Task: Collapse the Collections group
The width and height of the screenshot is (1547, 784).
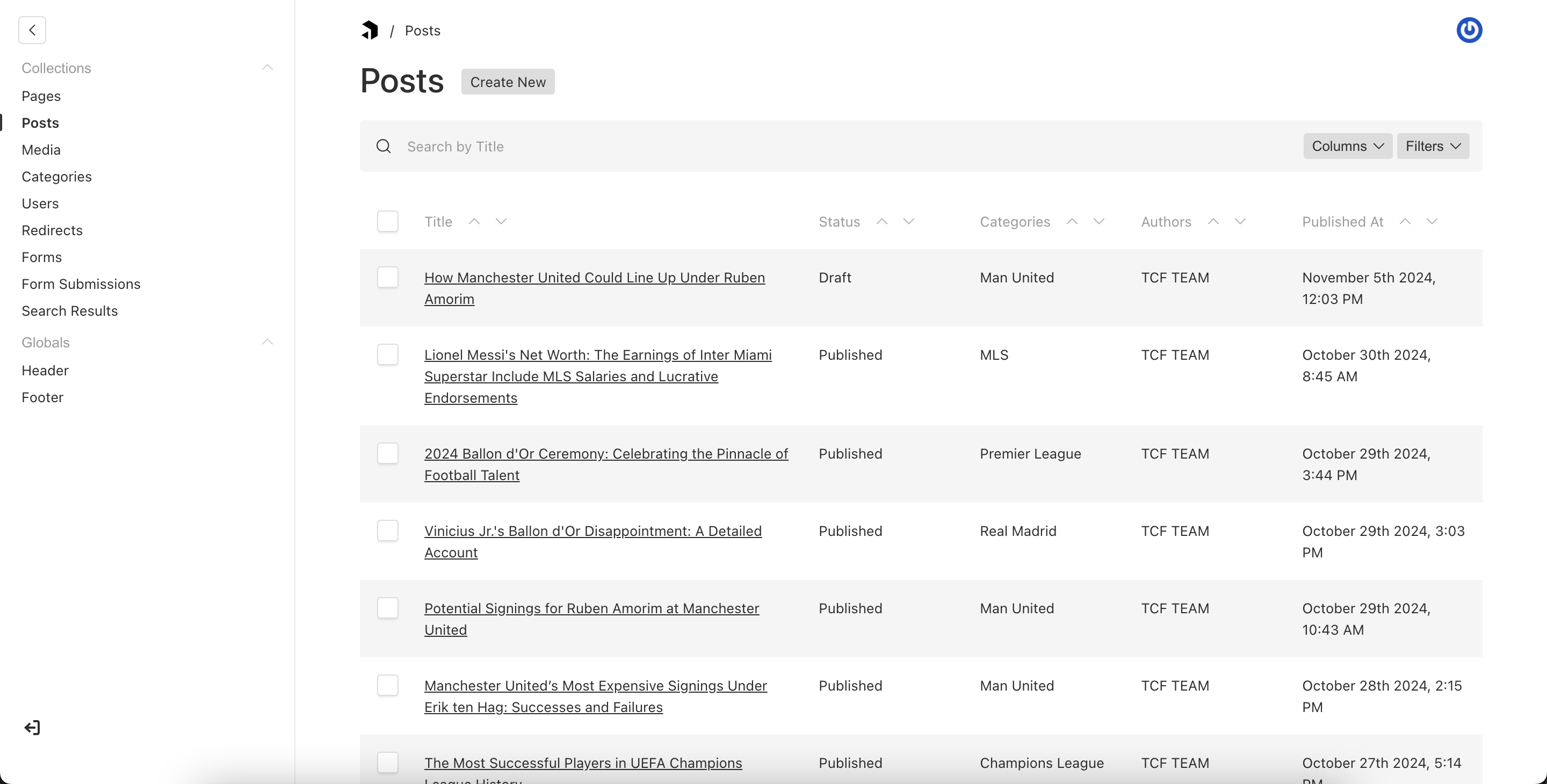Action: click(268, 68)
